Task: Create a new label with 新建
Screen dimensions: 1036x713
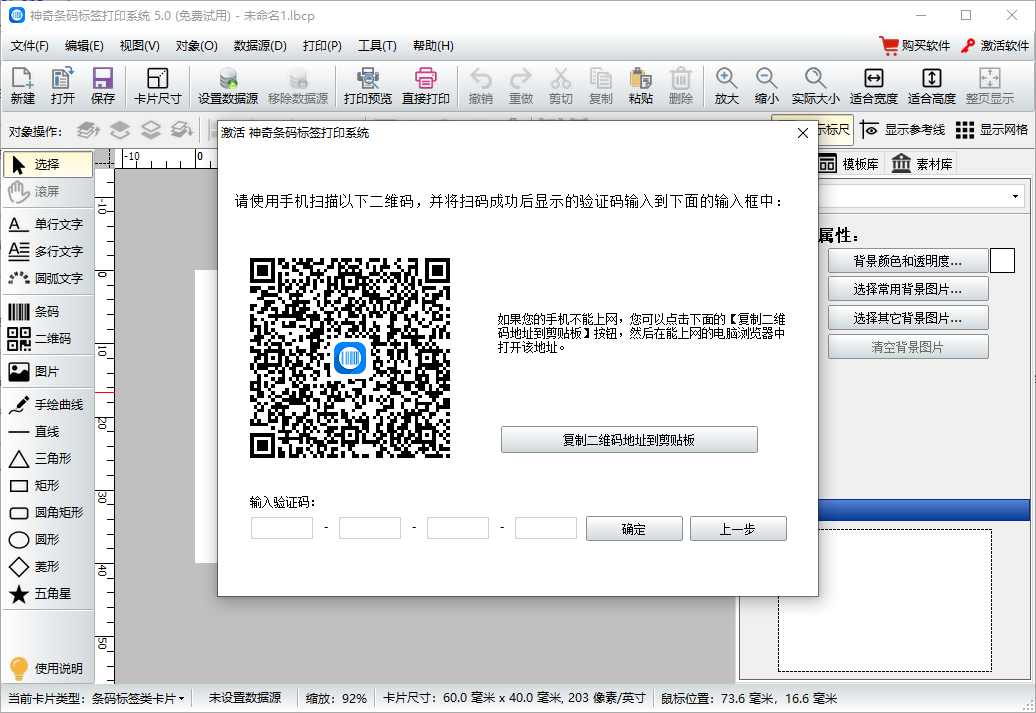Action: click(x=22, y=86)
